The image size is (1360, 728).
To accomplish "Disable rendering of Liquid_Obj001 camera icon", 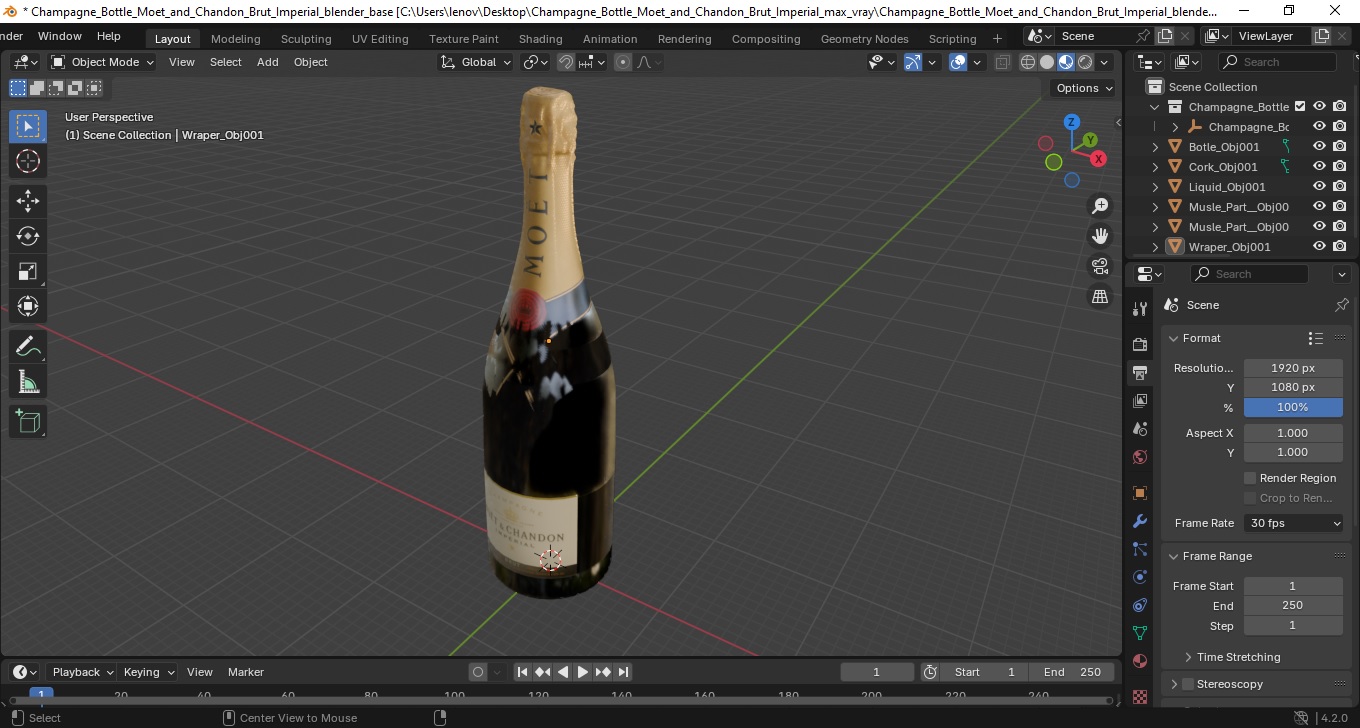I will [x=1340, y=186].
